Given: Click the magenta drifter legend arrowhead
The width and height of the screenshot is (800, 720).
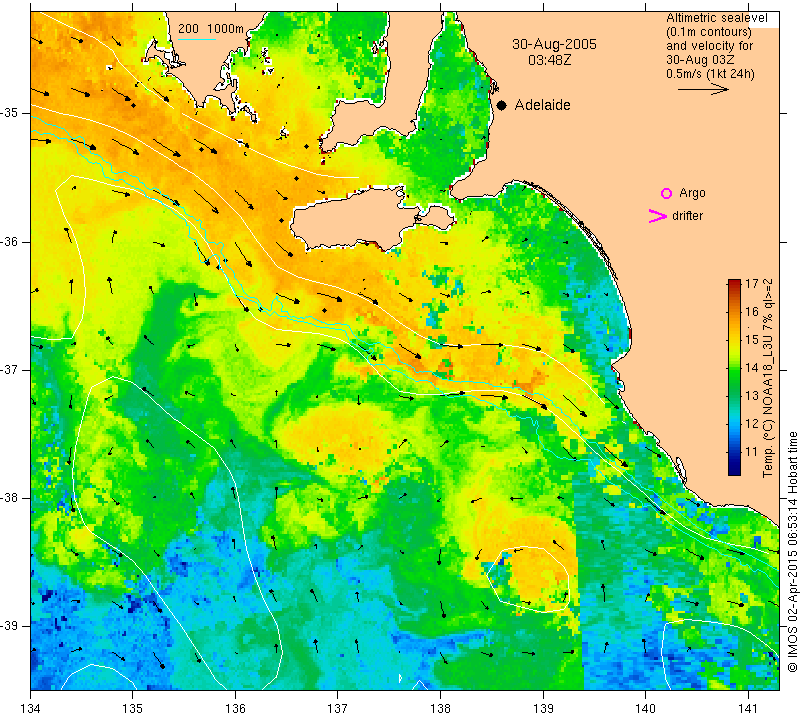Looking at the screenshot, I should (x=658, y=216).
